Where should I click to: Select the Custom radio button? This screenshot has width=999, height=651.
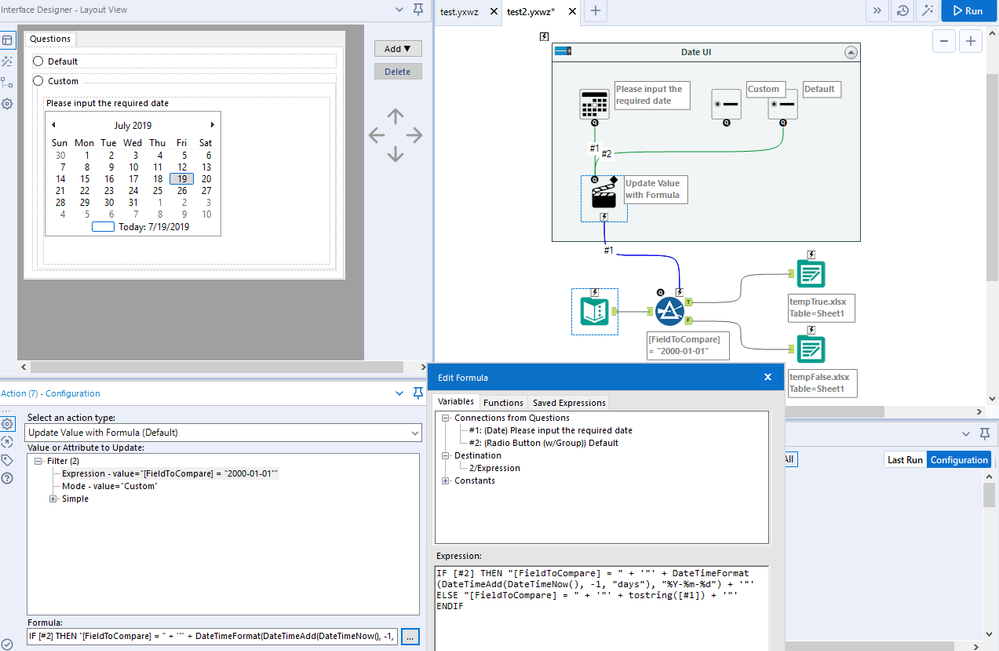click(x=39, y=81)
